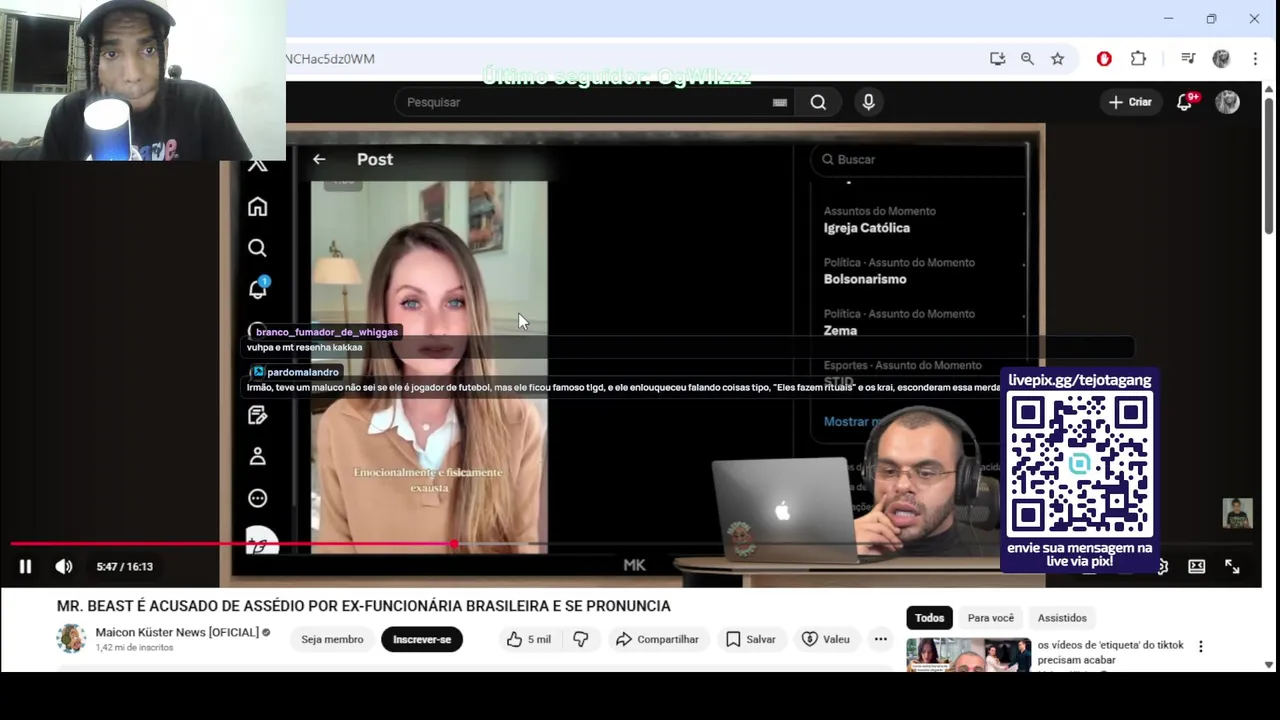Select the Todos filter chip
The image size is (1280, 720).
tap(929, 618)
